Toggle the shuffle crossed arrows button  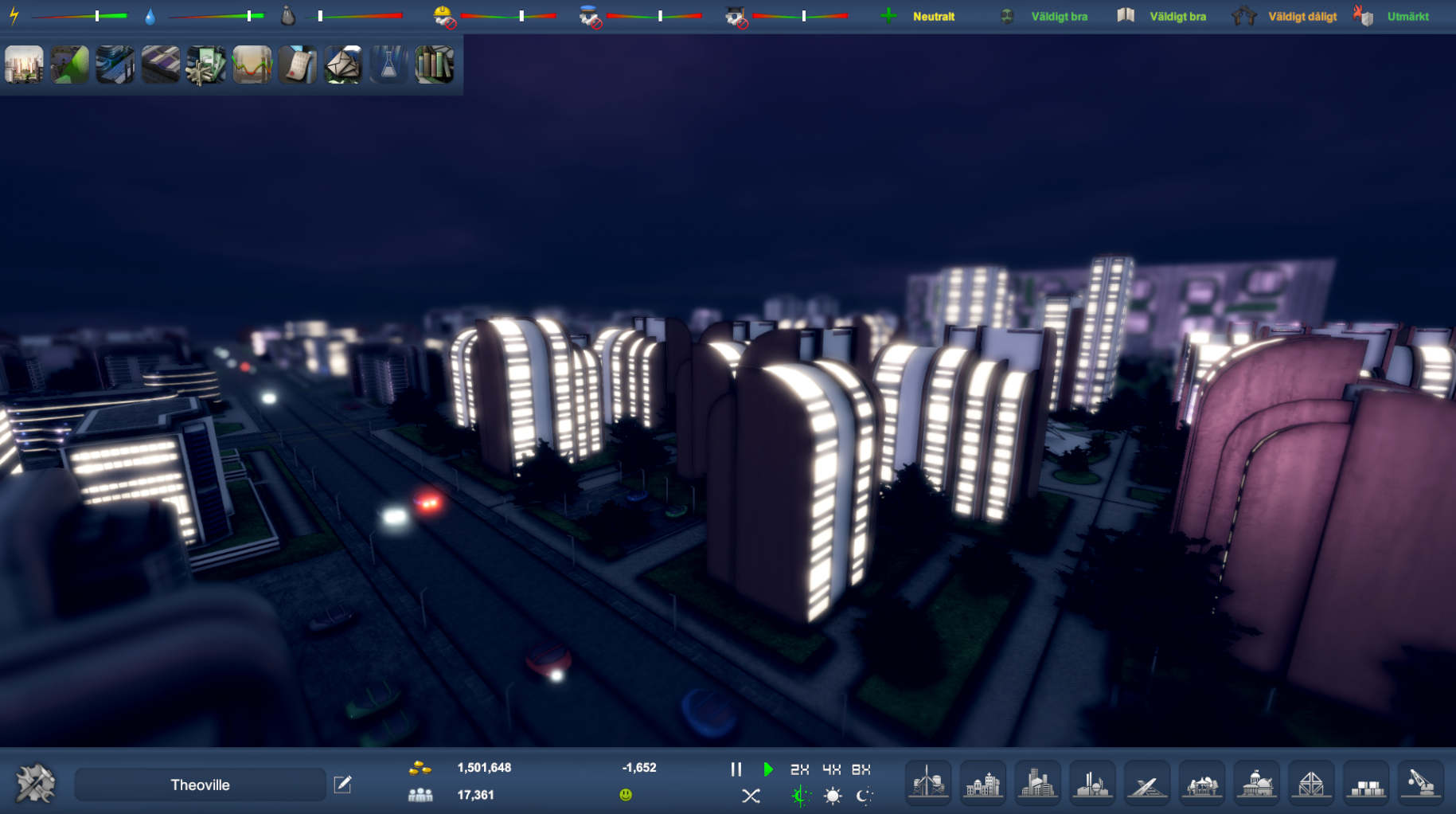[x=751, y=796]
